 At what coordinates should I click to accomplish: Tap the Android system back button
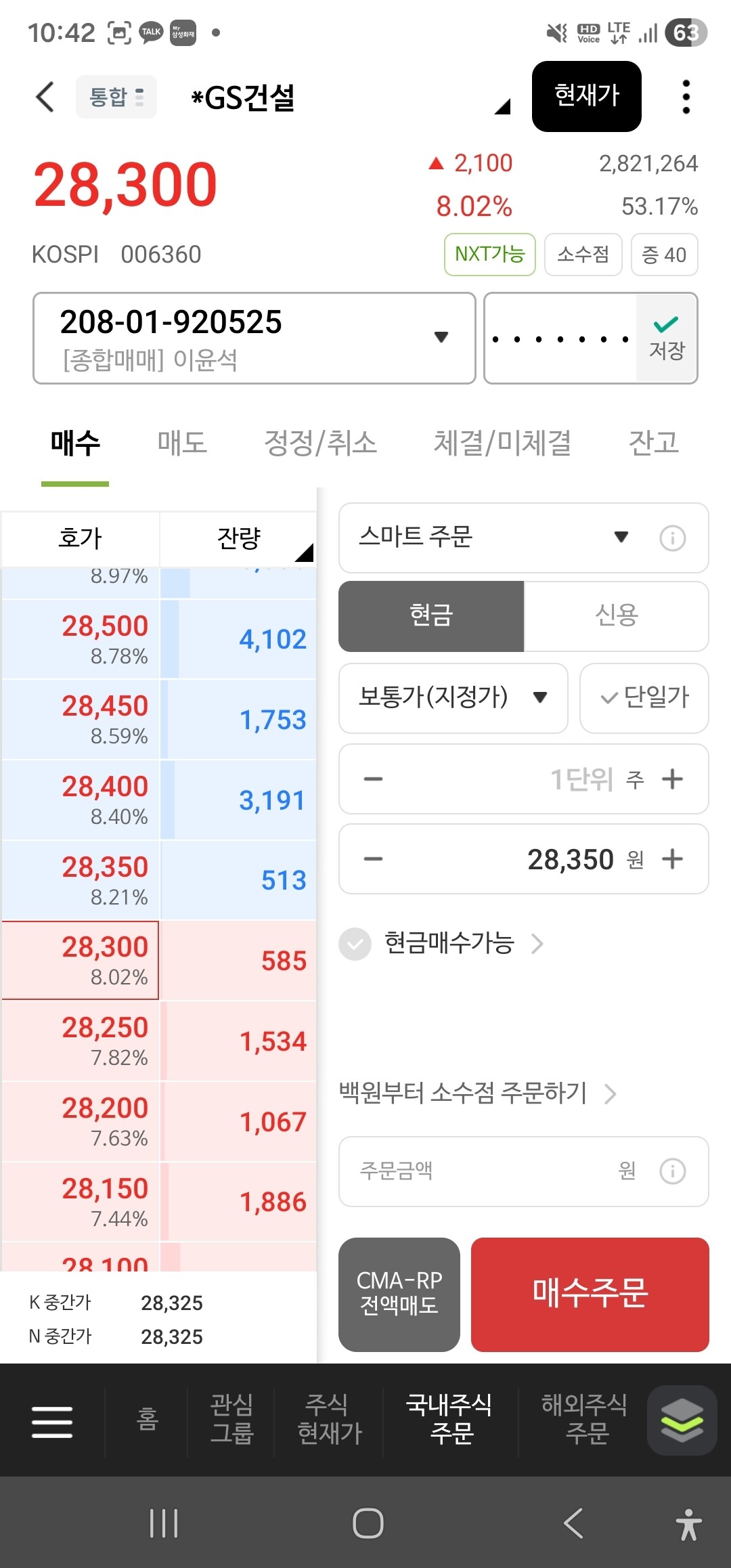click(x=573, y=1523)
